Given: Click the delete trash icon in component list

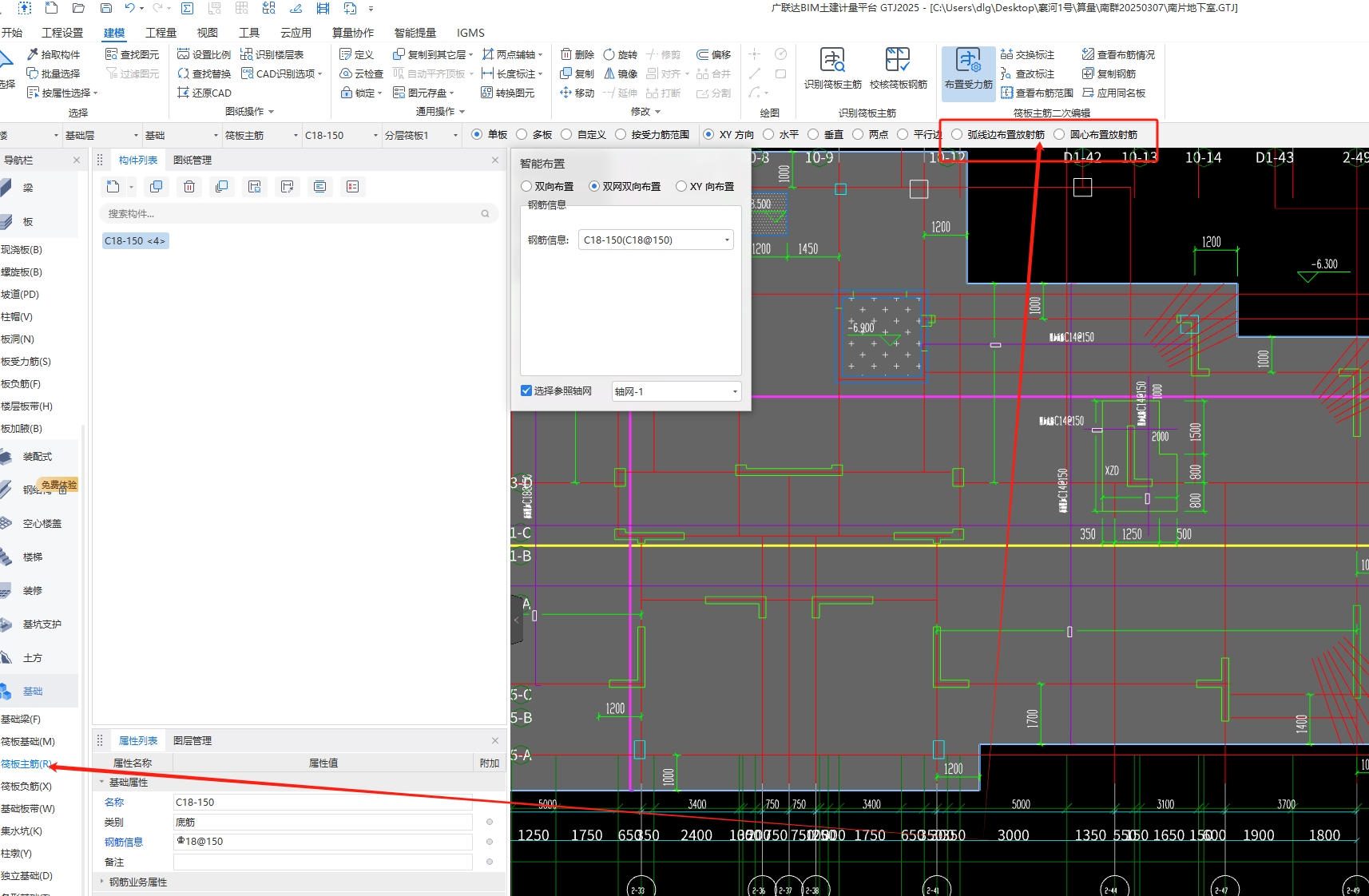Looking at the screenshot, I should (x=189, y=186).
